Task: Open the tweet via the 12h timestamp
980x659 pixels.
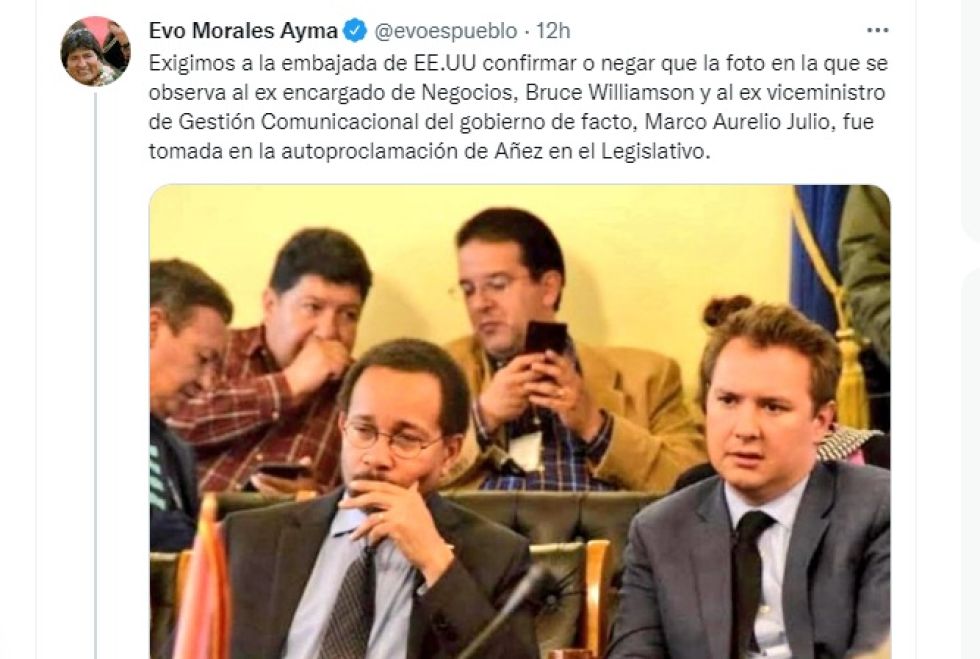Action: (x=553, y=31)
